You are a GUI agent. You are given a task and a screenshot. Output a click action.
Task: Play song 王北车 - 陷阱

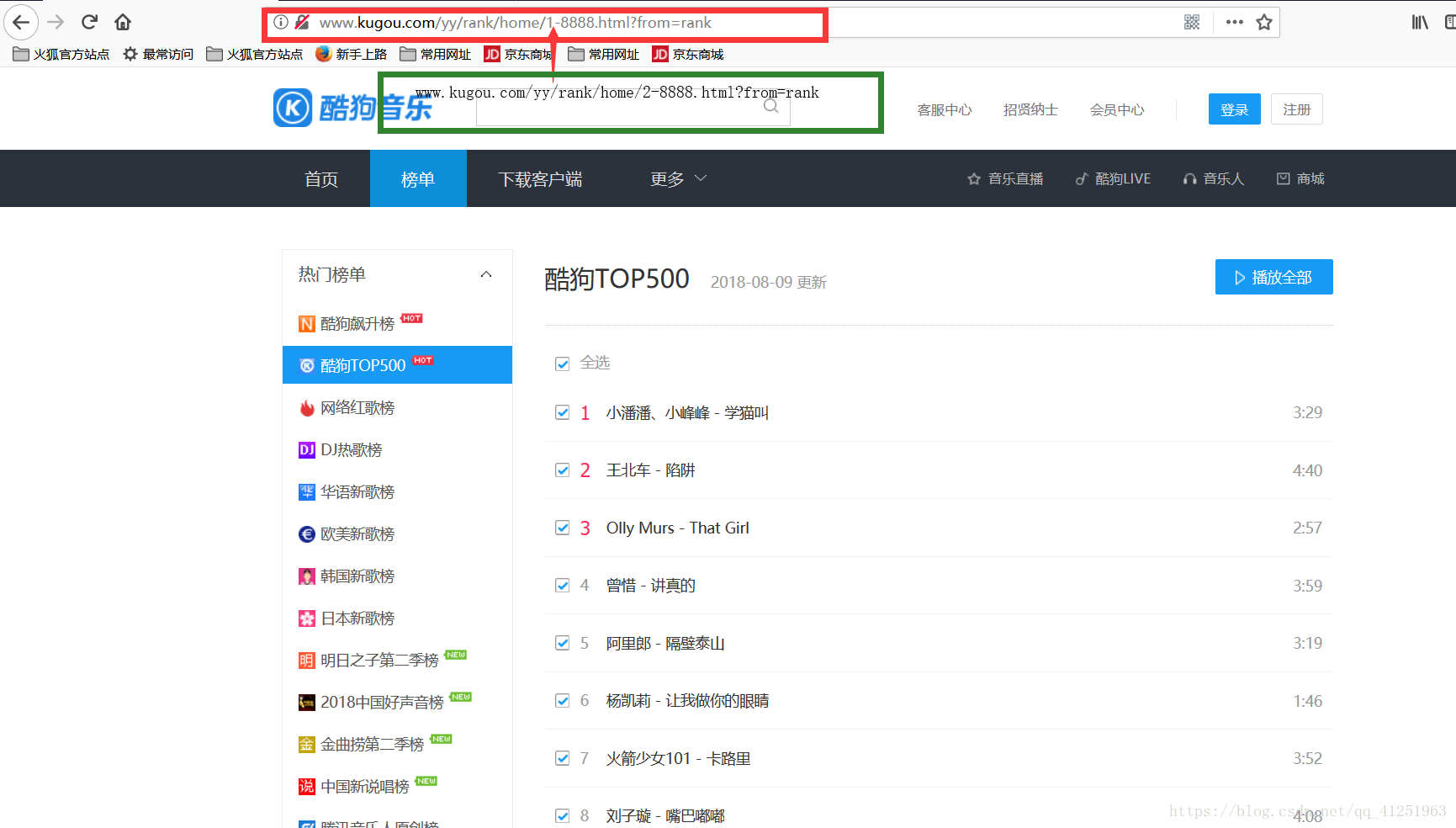tap(650, 470)
